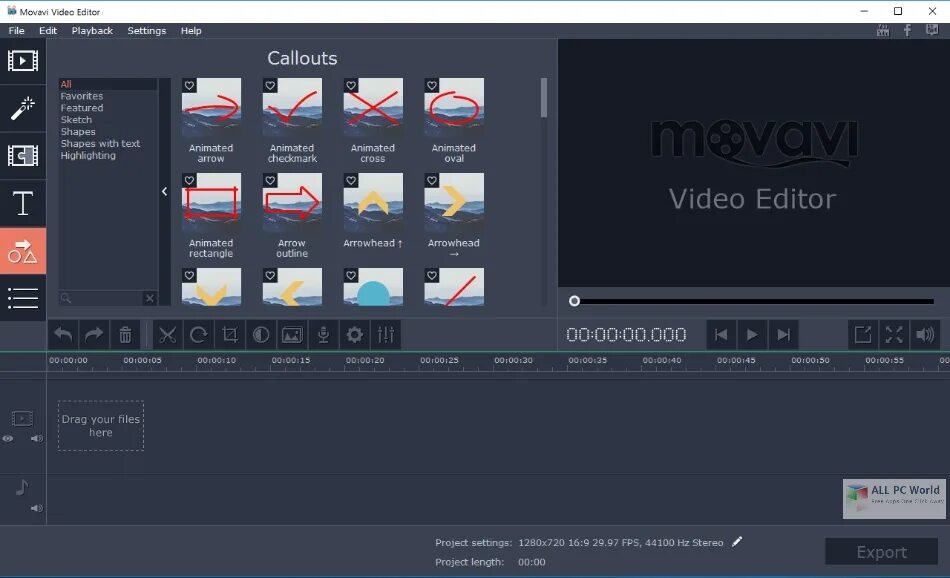Click the detach preview window icon
The image size is (950, 578).
tap(863, 334)
